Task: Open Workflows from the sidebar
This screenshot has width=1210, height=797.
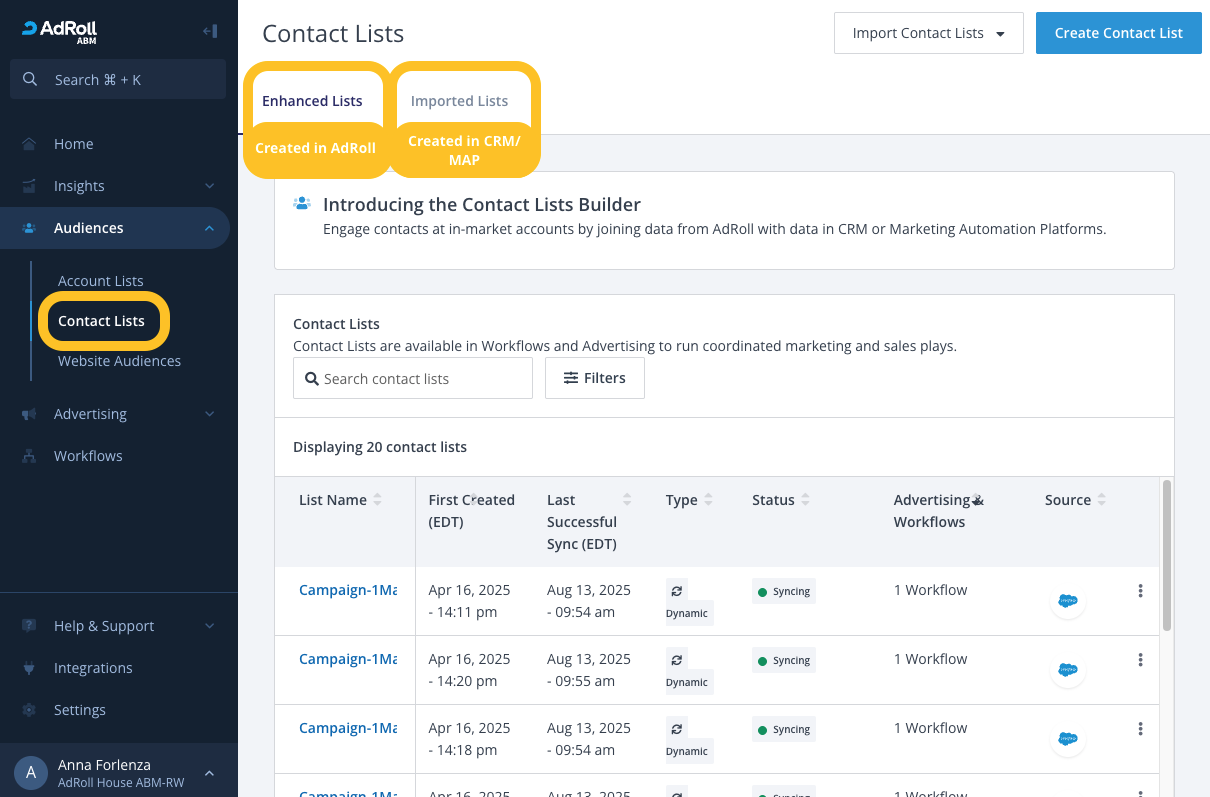Action: tap(88, 456)
